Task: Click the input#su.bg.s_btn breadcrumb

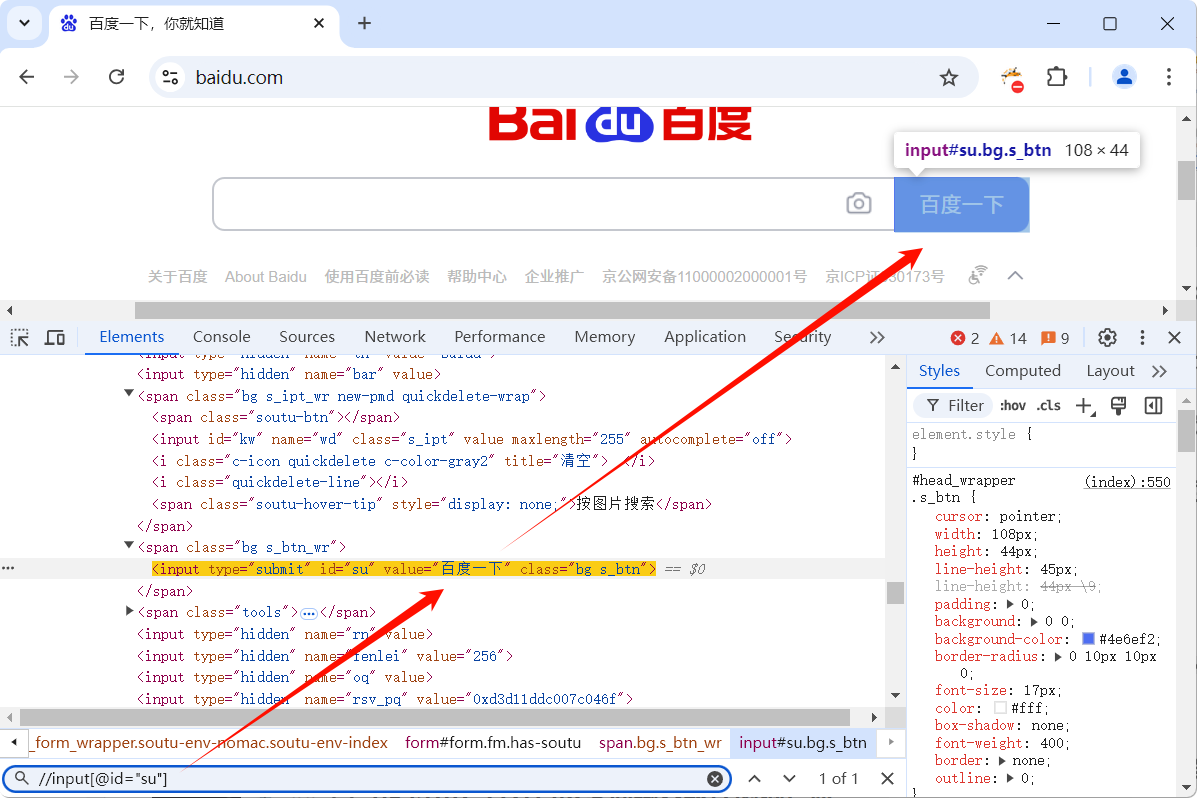Action: coord(802,742)
